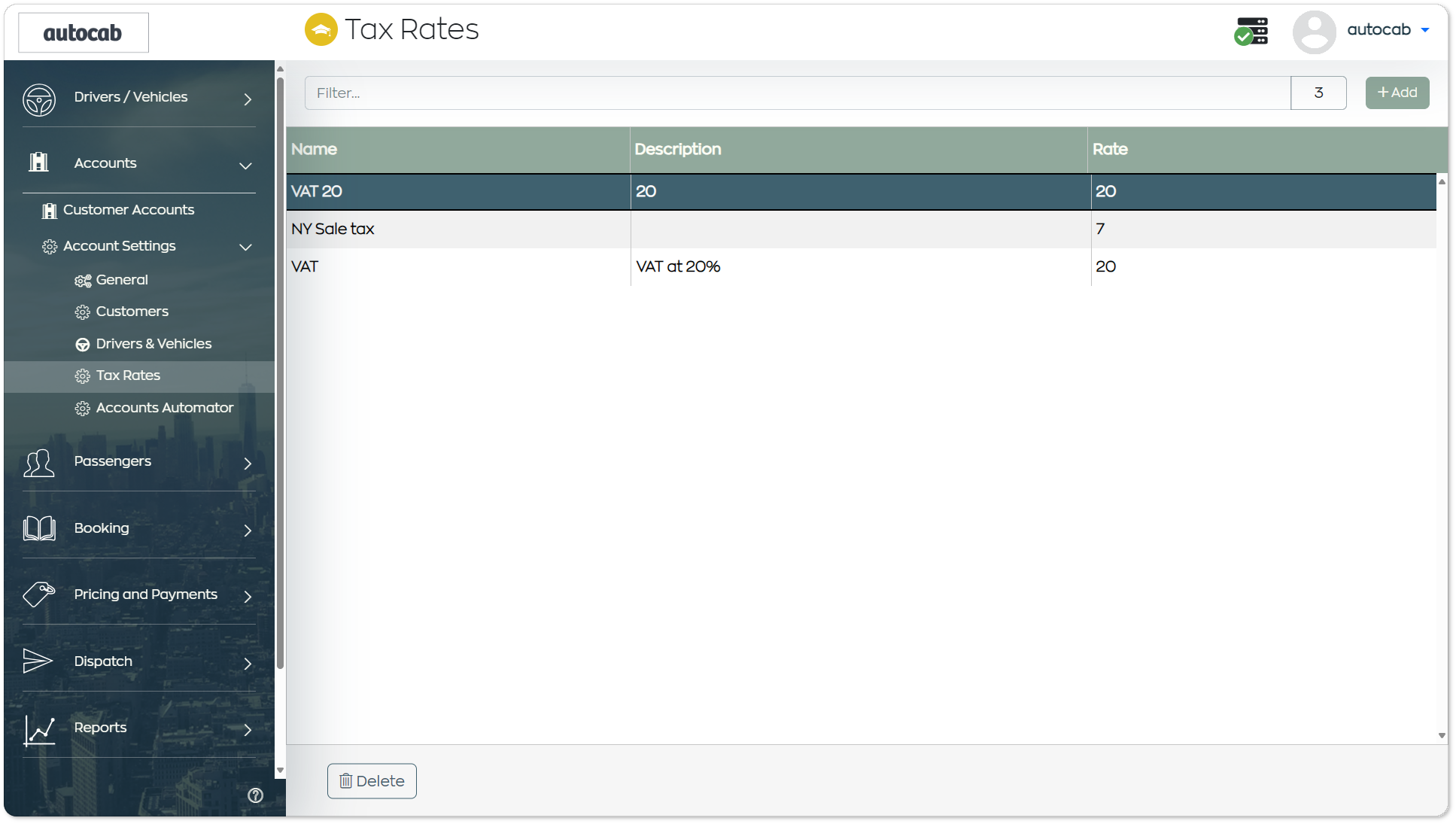Click the Pricing and Payments tag icon
Screen dimensions: 1456x824
pos(39,594)
